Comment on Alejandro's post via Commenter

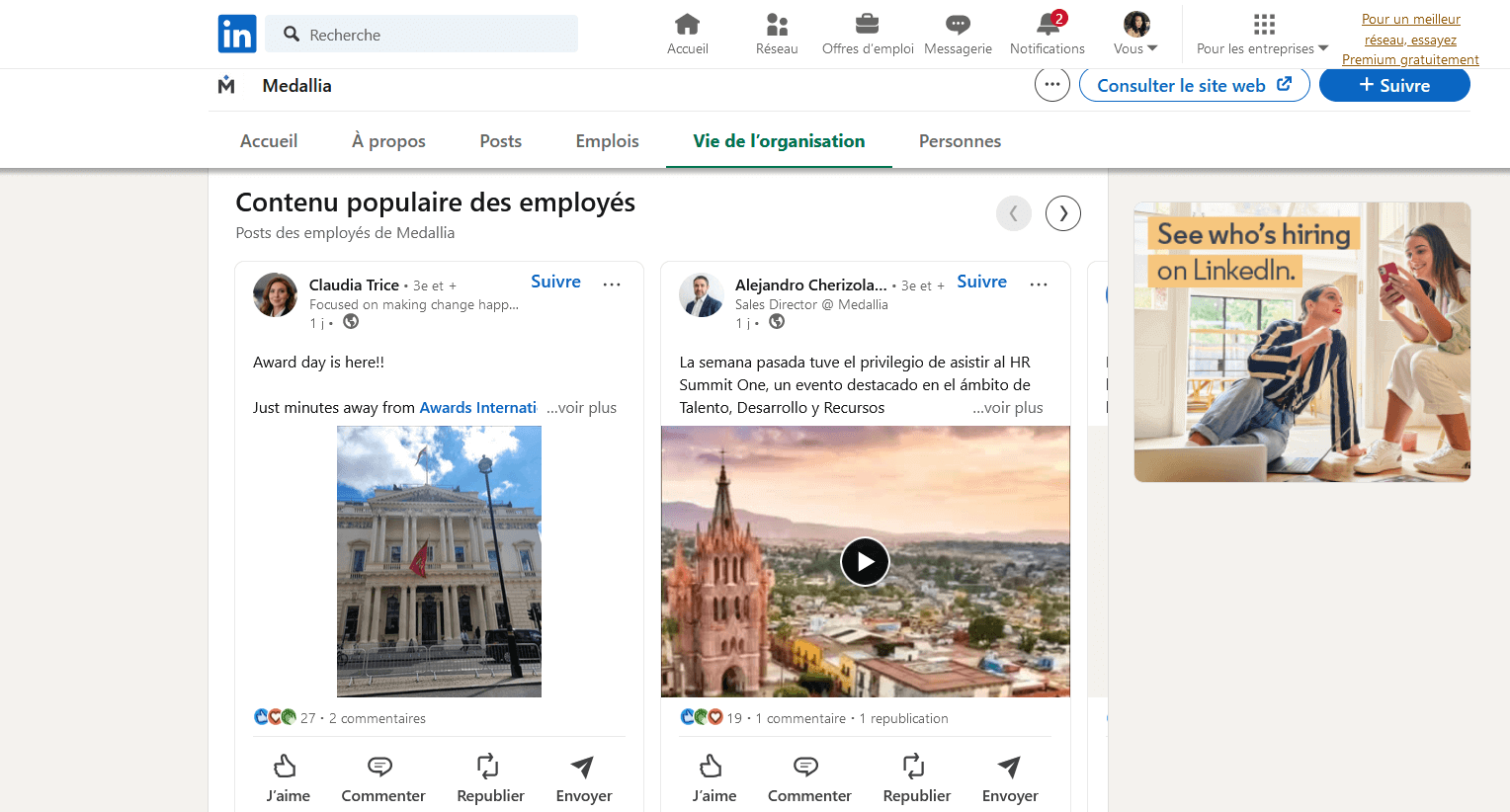click(x=809, y=778)
